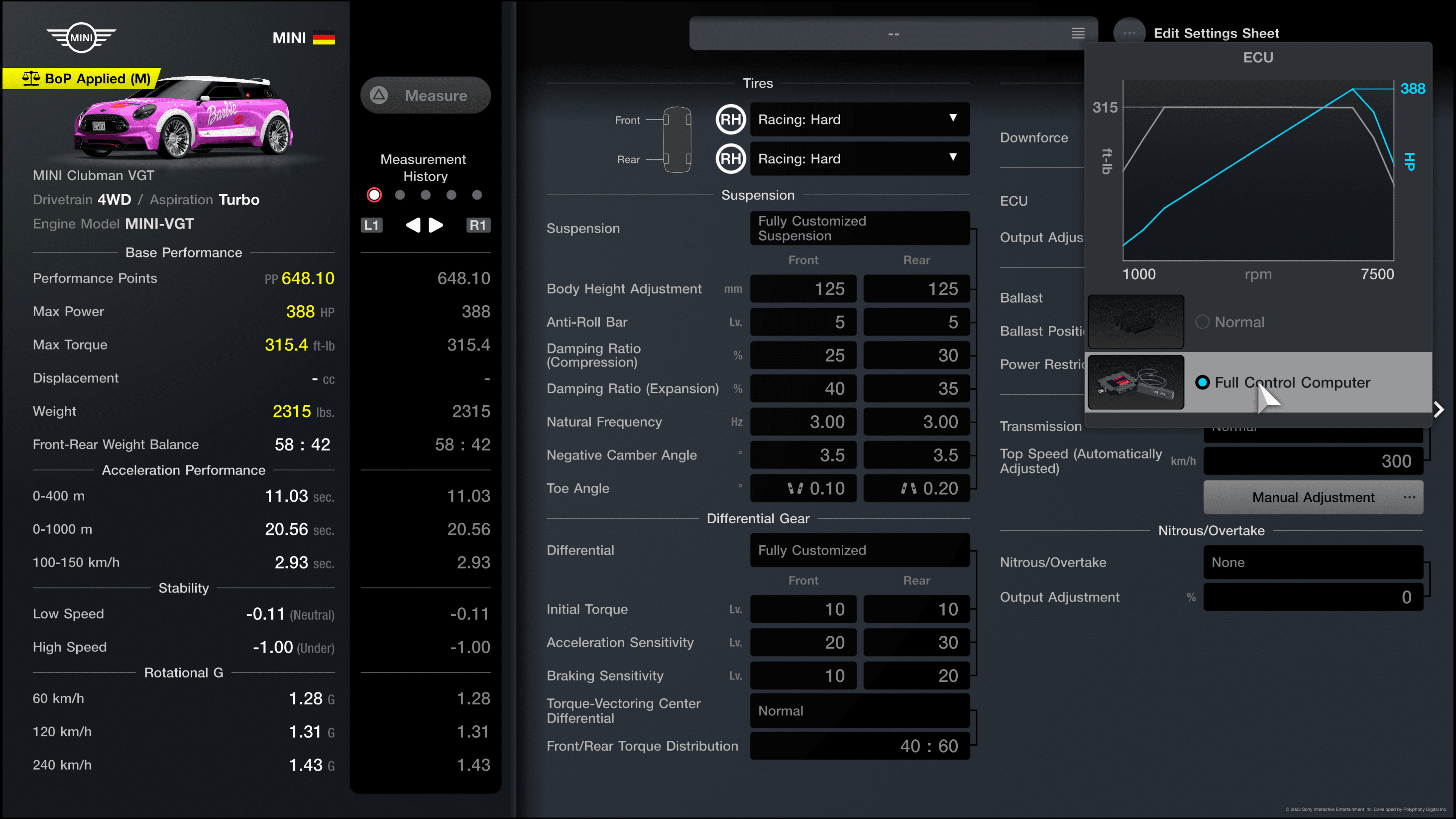Select the second measurement history dot
This screenshot has height=819, width=1456.
(x=400, y=195)
